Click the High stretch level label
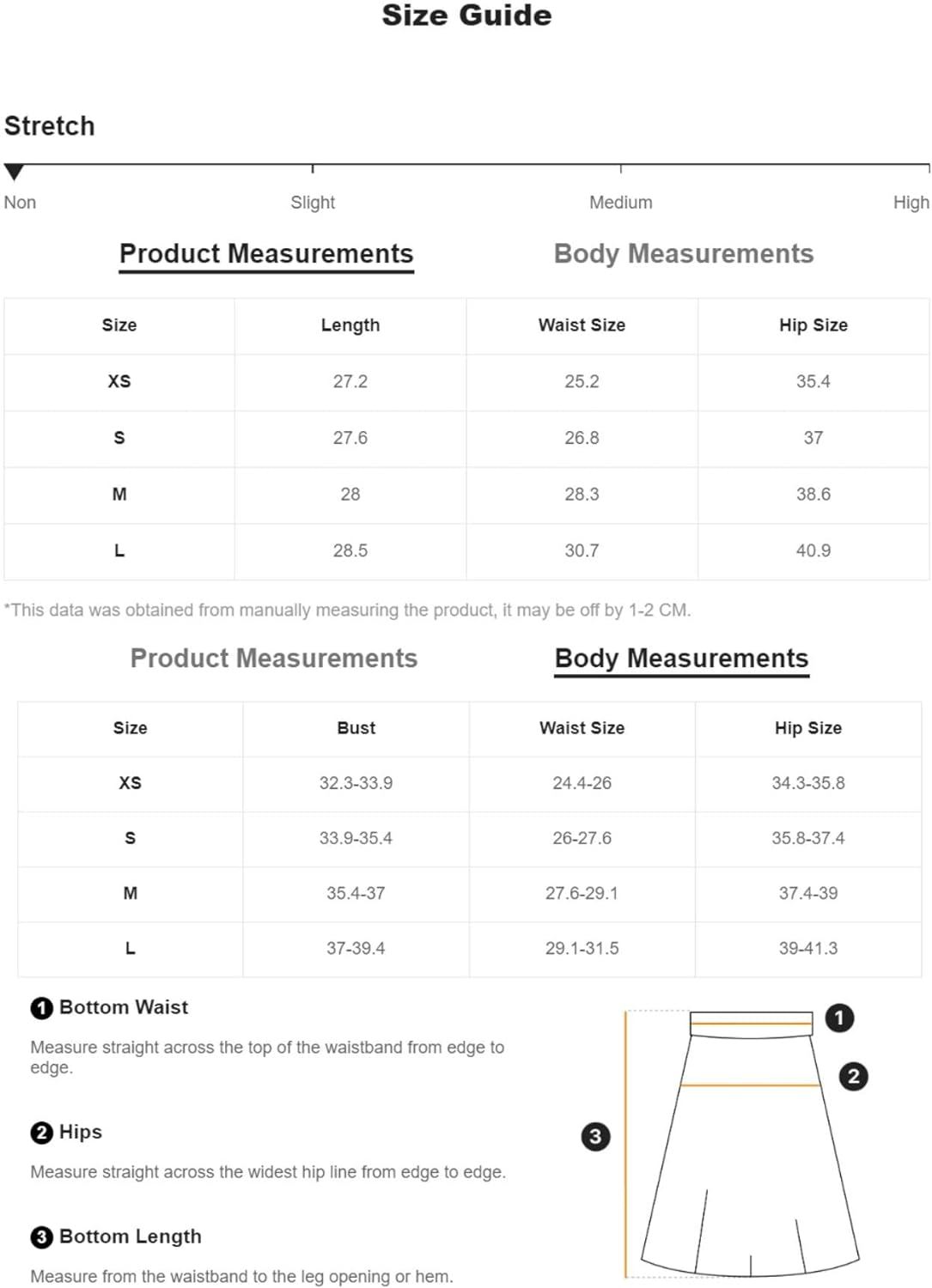The image size is (932, 1288). (x=911, y=203)
